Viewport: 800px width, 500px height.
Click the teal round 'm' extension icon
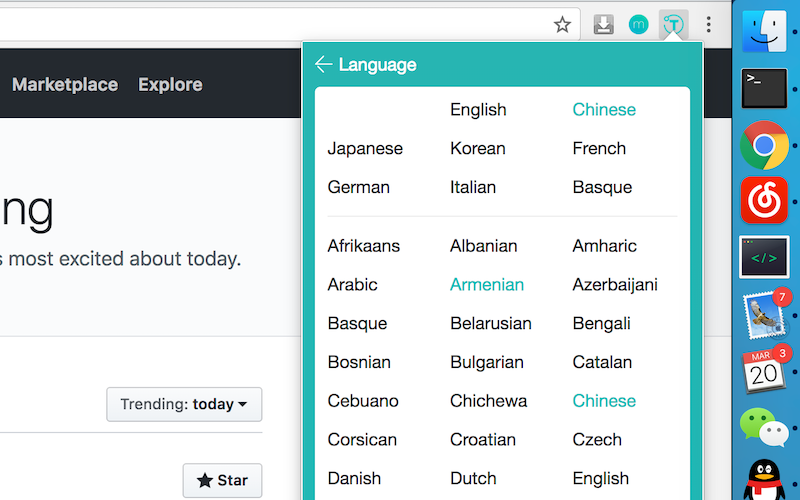pos(638,24)
